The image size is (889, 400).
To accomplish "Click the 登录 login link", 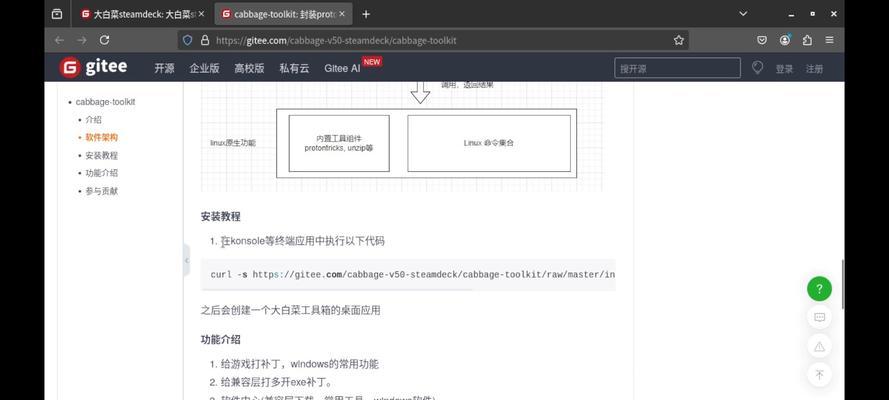I will [x=785, y=69].
